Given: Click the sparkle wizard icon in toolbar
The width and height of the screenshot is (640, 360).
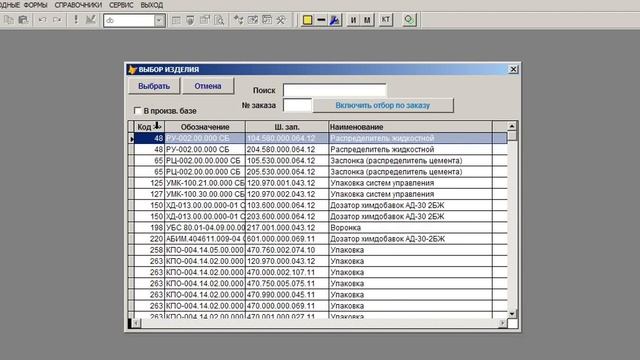Looking at the screenshot, I should 238,20.
